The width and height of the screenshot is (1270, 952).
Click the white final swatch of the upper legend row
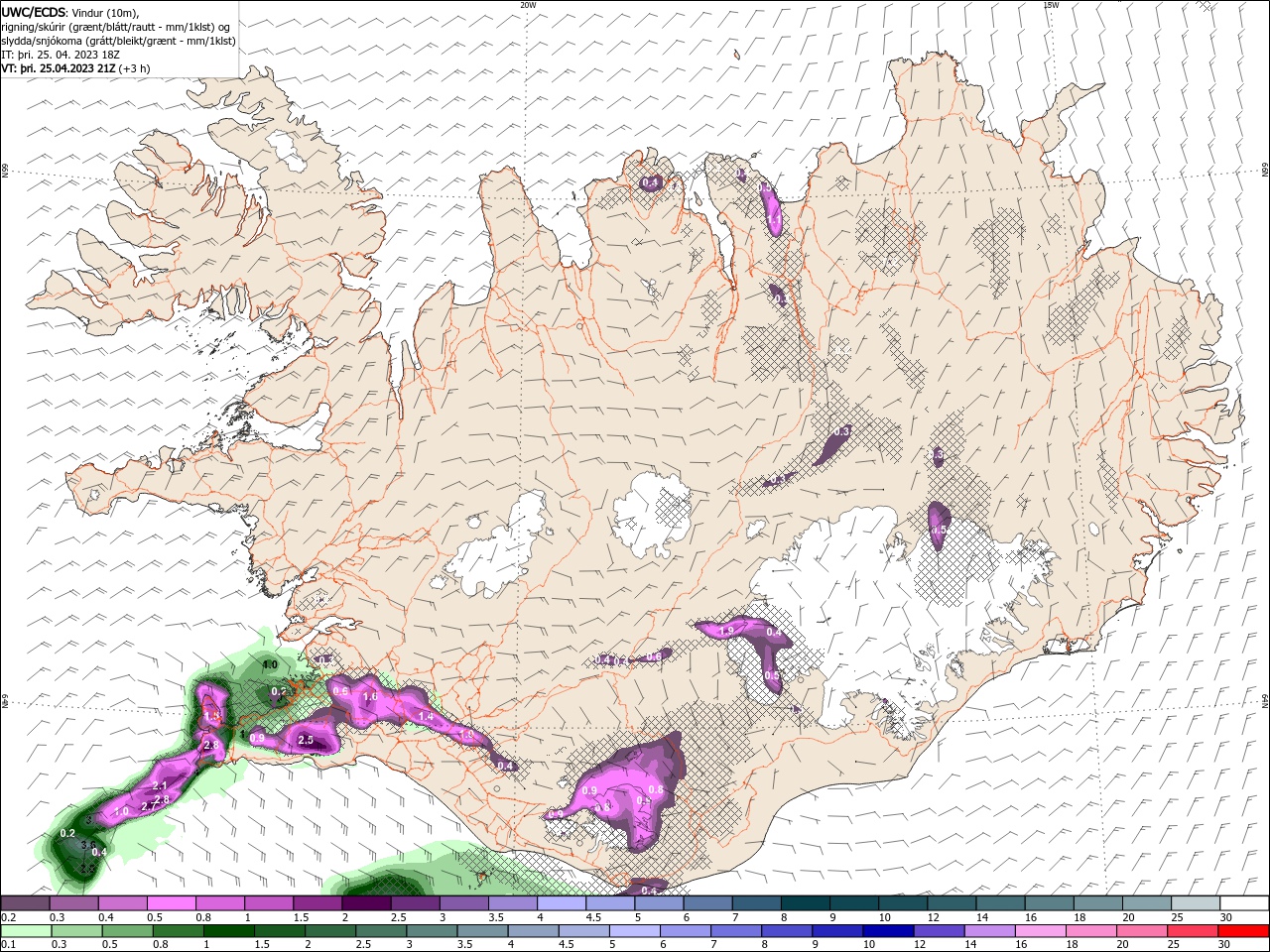(x=1244, y=903)
